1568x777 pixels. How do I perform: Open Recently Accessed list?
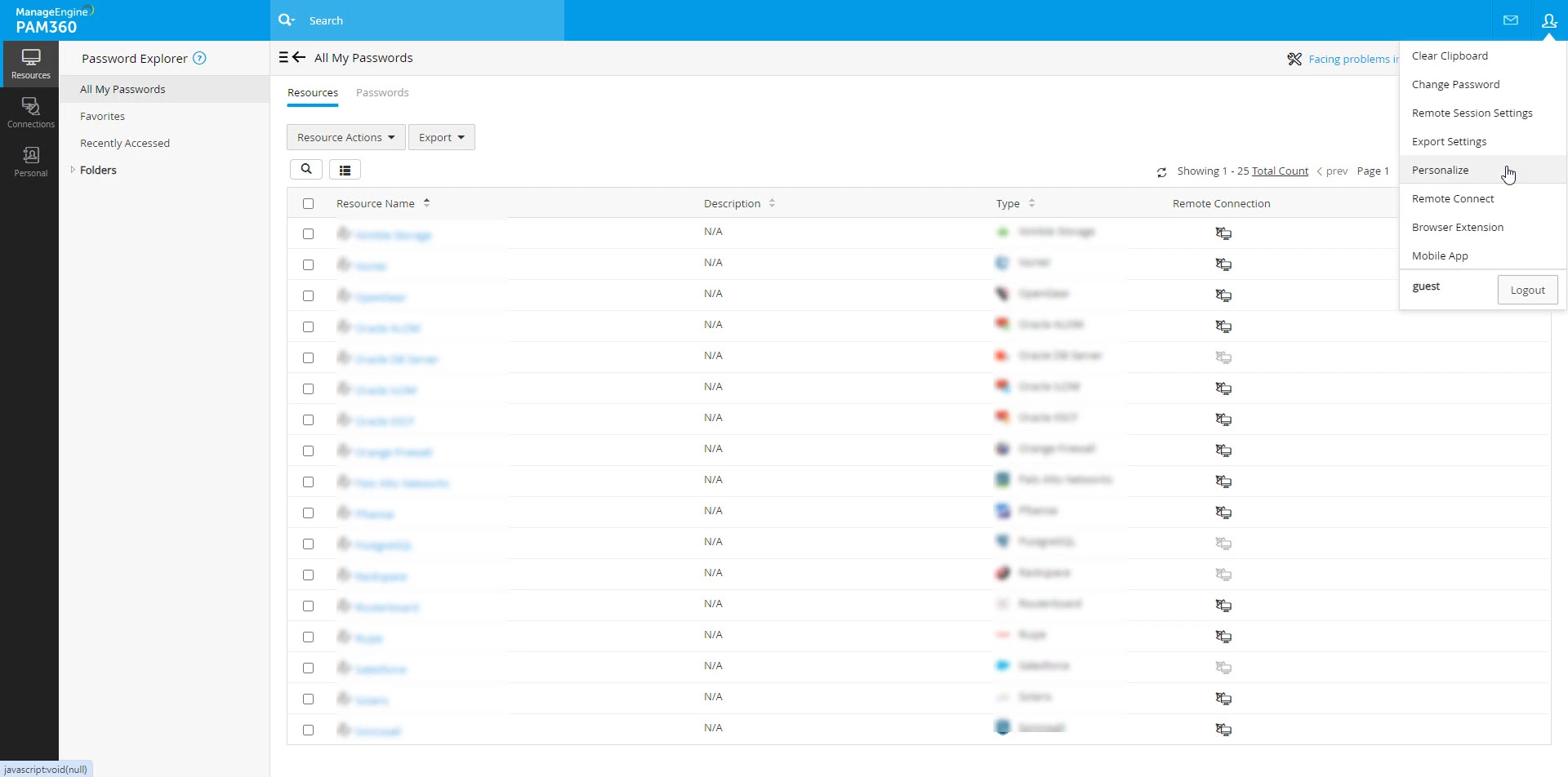pos(125,143)
